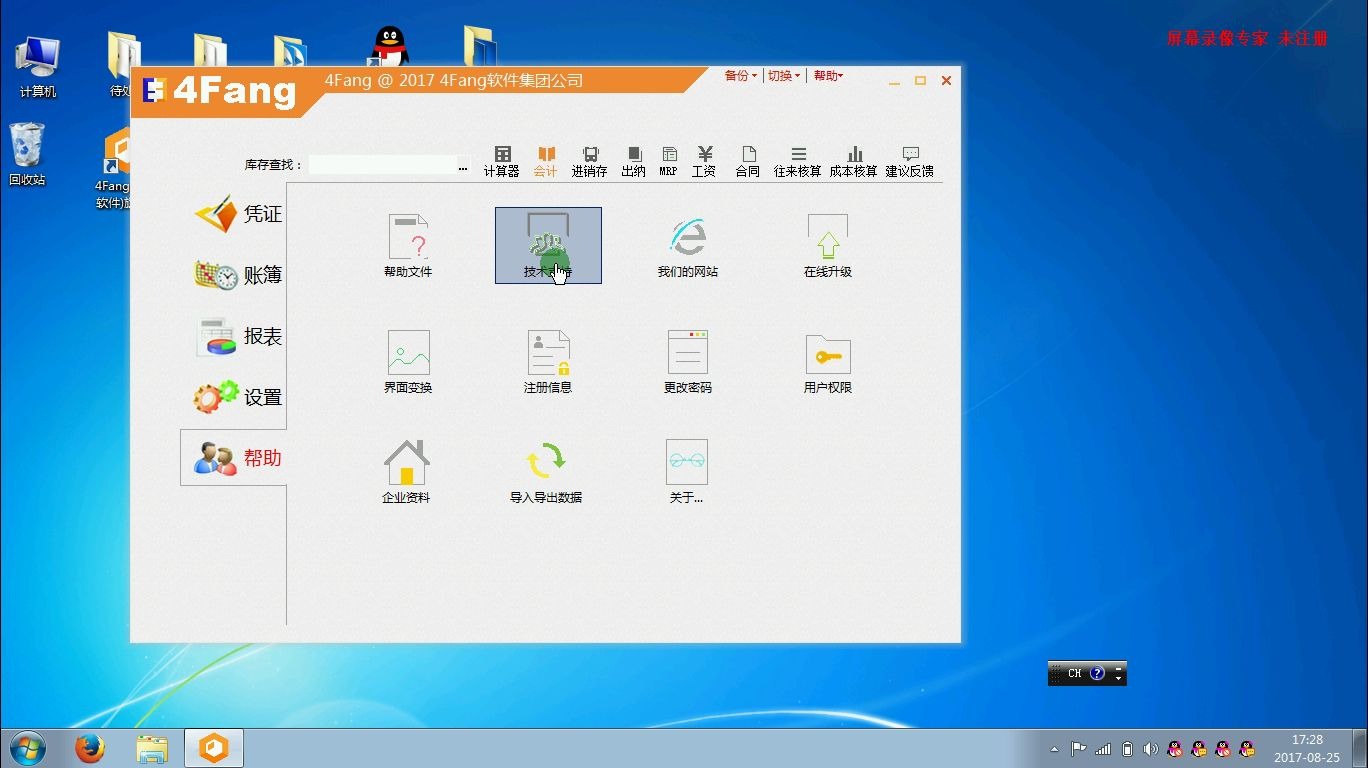This screenshot has height=768, width=1368.
Task: Click the battery tray icon
Action: point(1128,748)
